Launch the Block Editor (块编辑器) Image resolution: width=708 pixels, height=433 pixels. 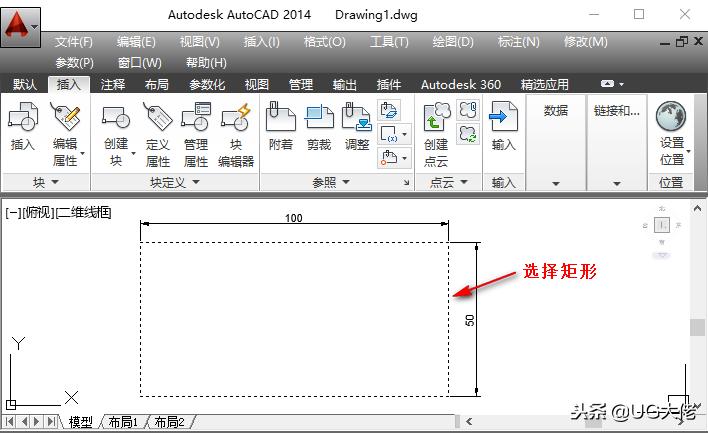(x=236, y=117)
